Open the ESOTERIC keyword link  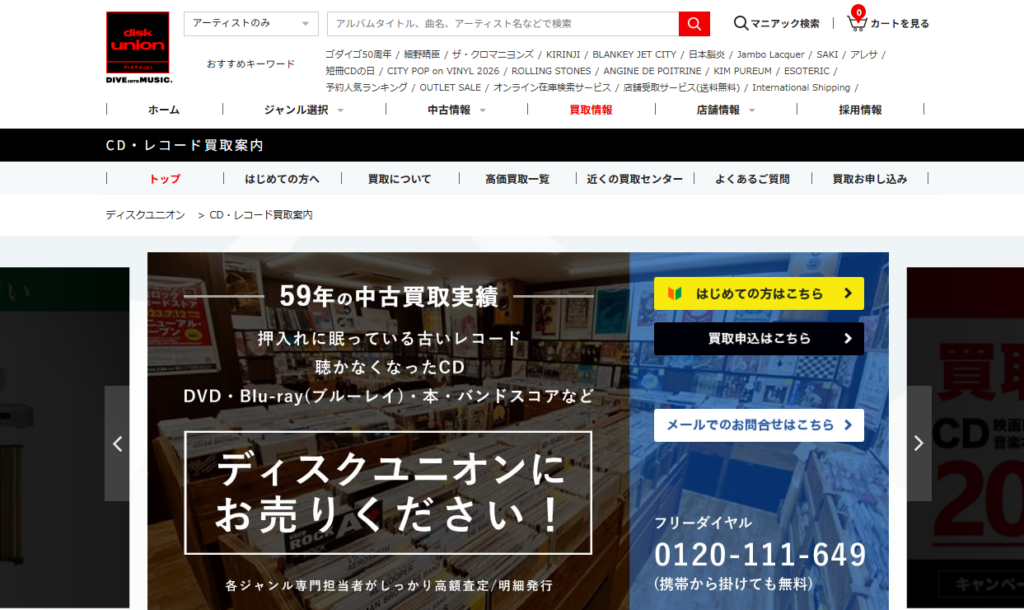[x=807, y=71]
